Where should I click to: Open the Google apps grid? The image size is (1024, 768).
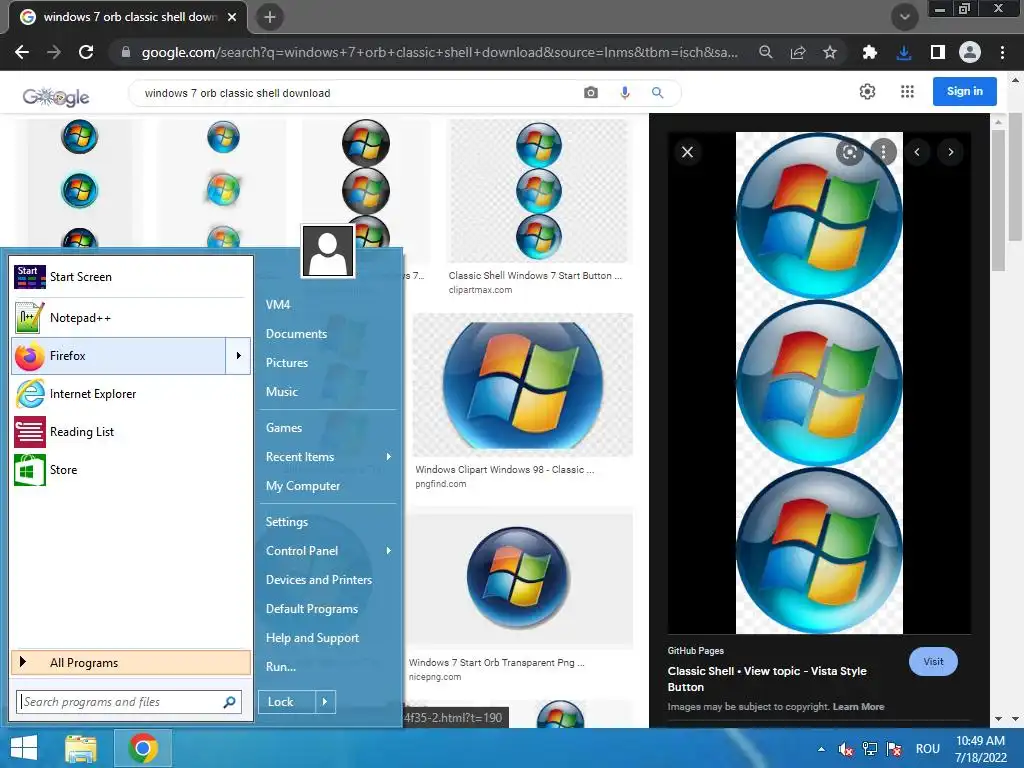[x=907, y=91]
